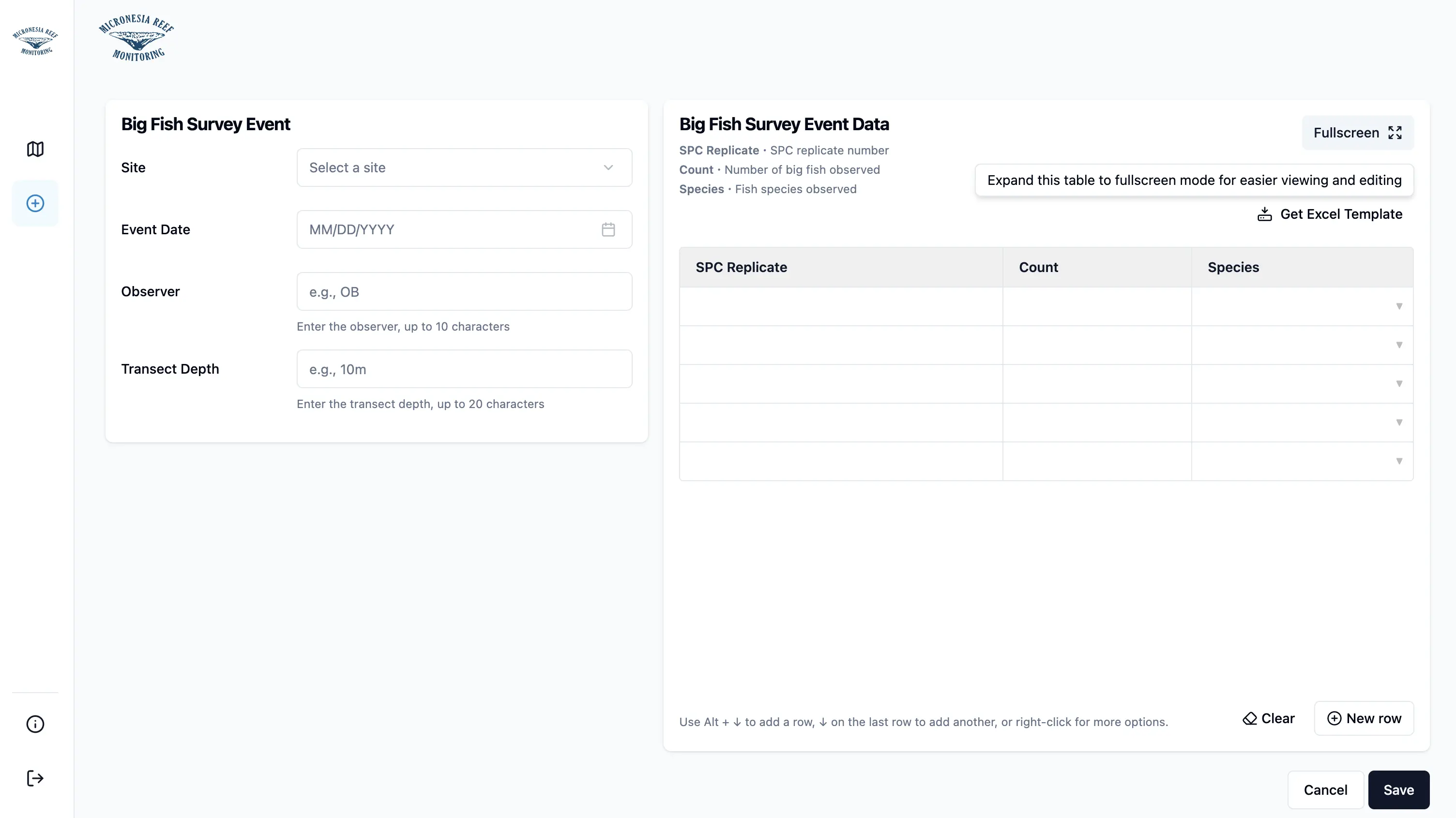The height and width of the screenshot is (818, 1456).
Task: Click the 'Expand this table to fullscreen mode' tooltip
Action: pyautogui.click(x=1194, y=181)
